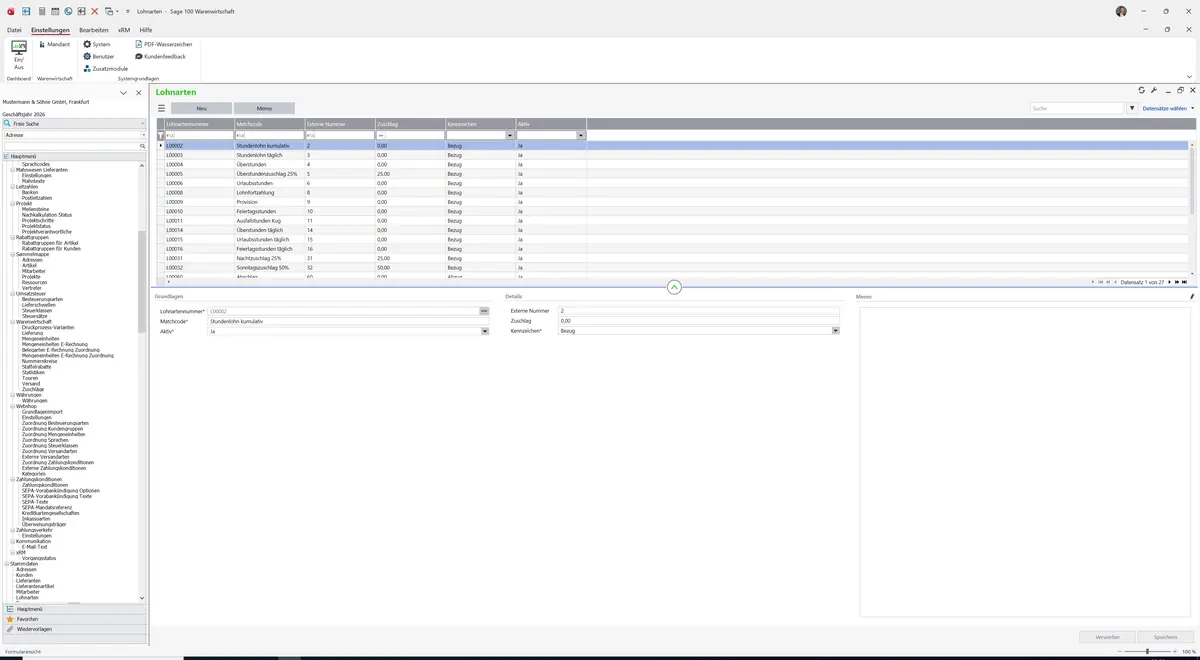Open PDF-Wasserzeichen settings
The image size is (1200, 660).
[164, 45]
